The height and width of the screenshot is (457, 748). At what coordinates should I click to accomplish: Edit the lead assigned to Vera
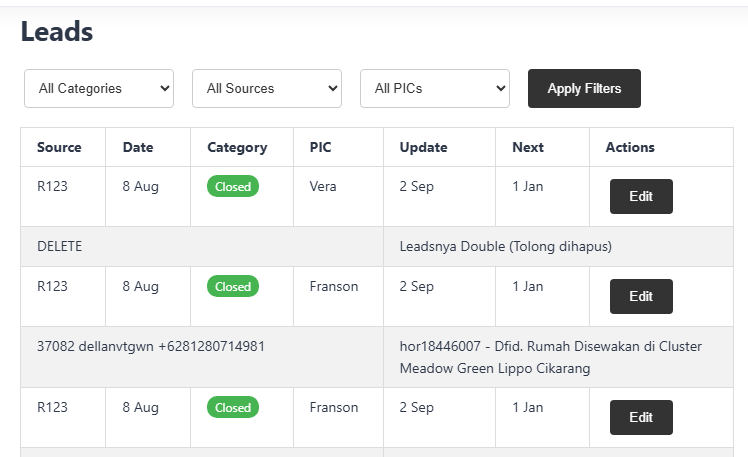click(x=641, y=196)
